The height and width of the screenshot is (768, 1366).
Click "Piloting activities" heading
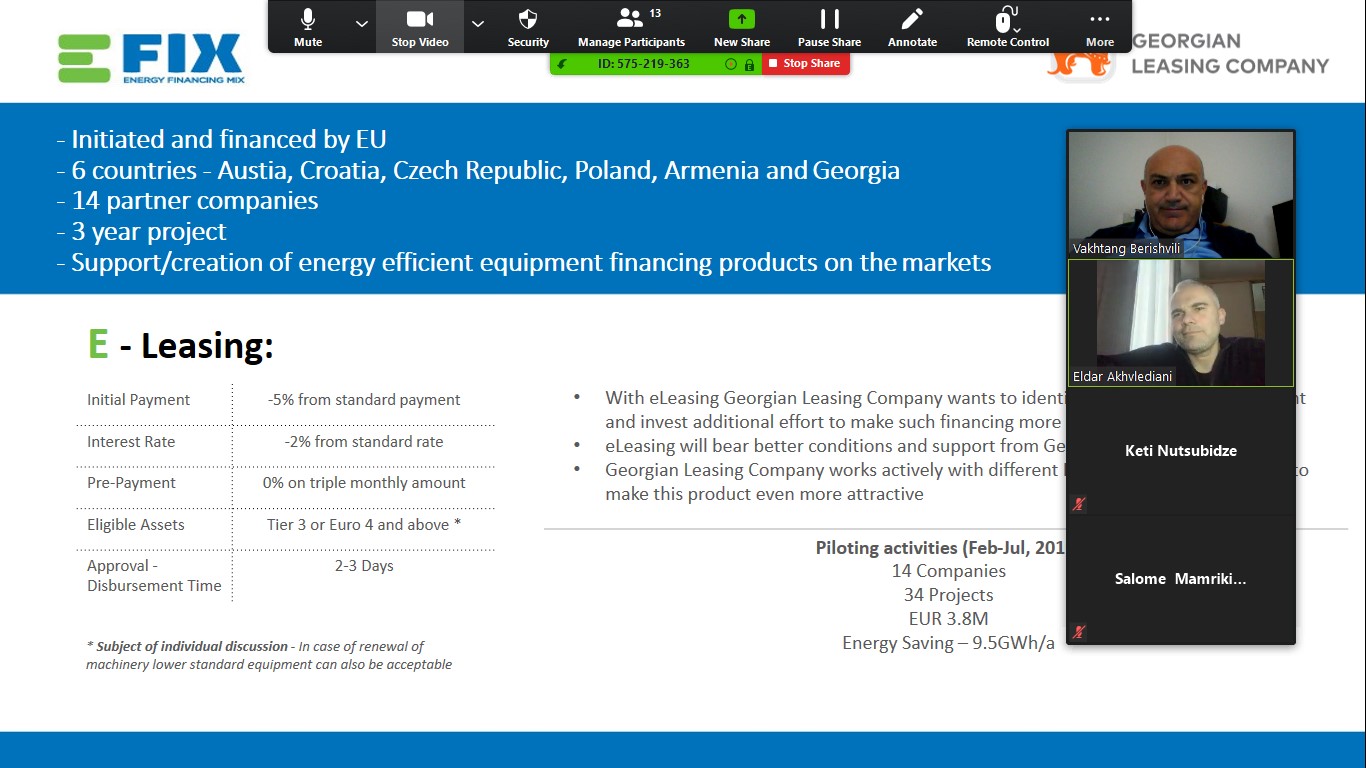(x=940, y=547)
